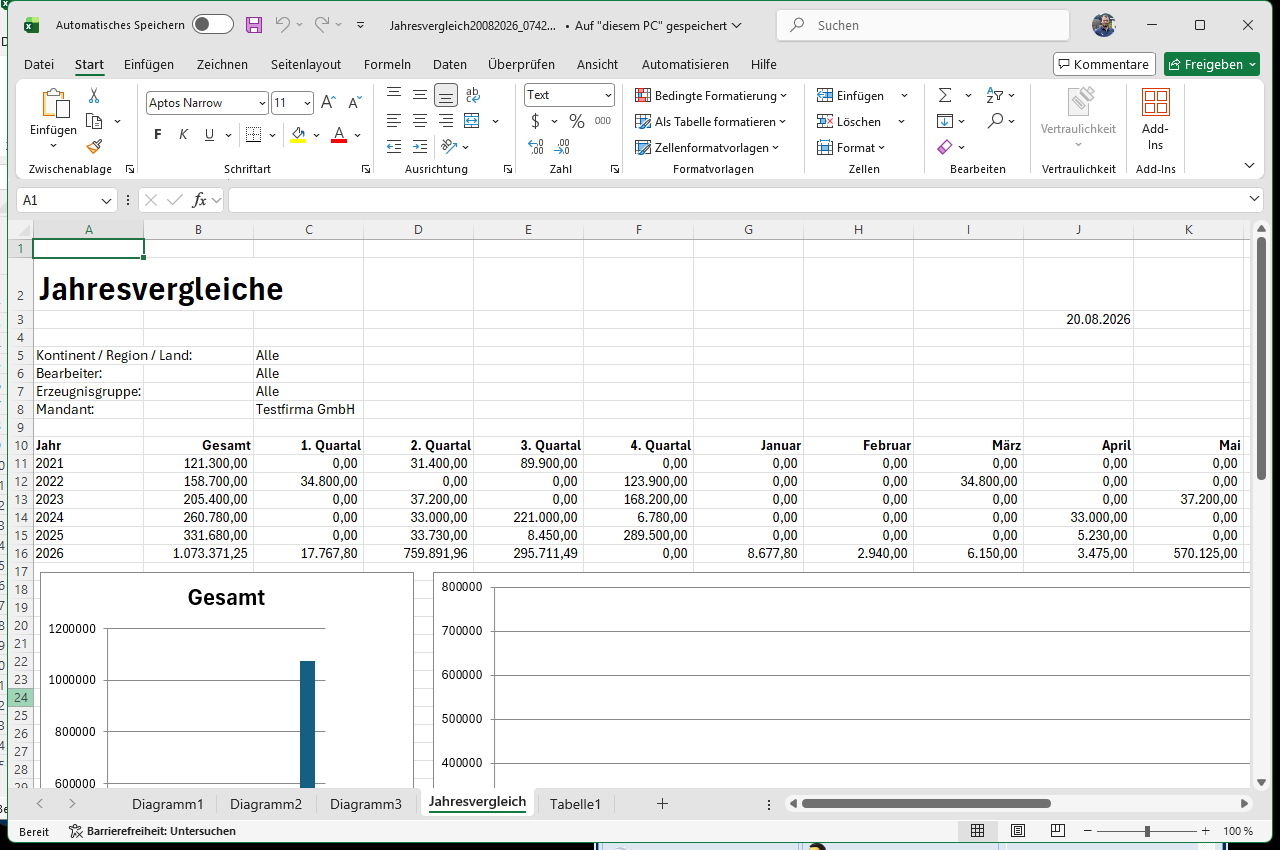The width and height of the screenshot is (1280, 850).
Task: Toggle align text left
Action: pos(394,121)
